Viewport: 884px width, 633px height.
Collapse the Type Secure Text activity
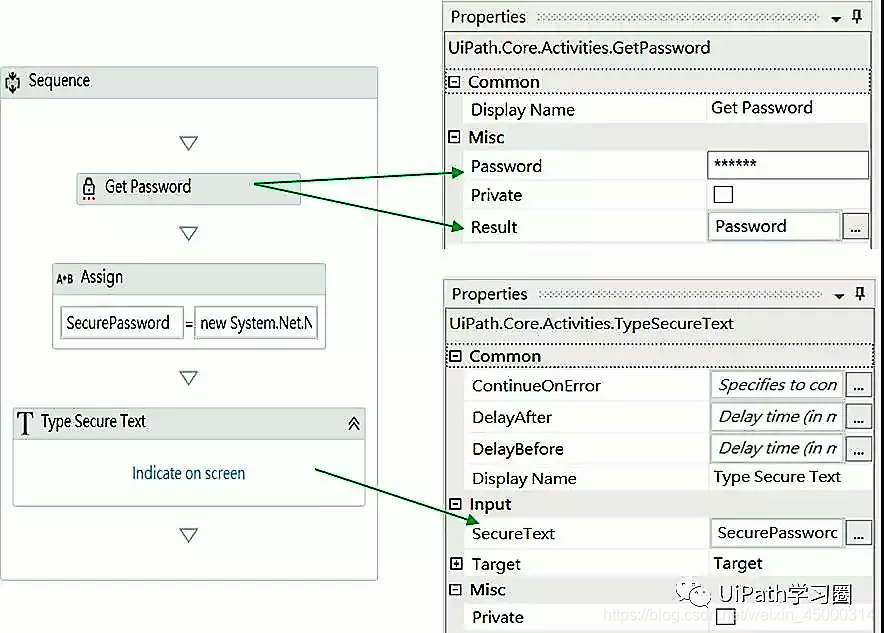(x=353, y=423)
